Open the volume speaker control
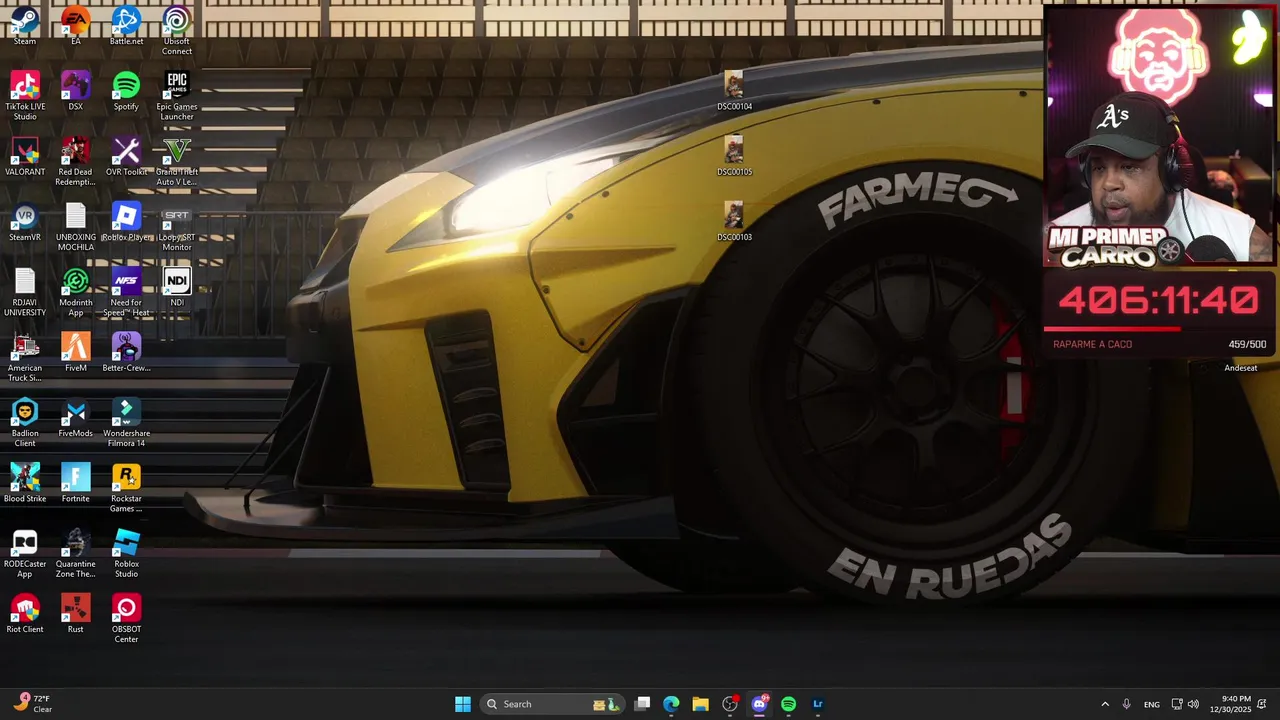 1193,704
